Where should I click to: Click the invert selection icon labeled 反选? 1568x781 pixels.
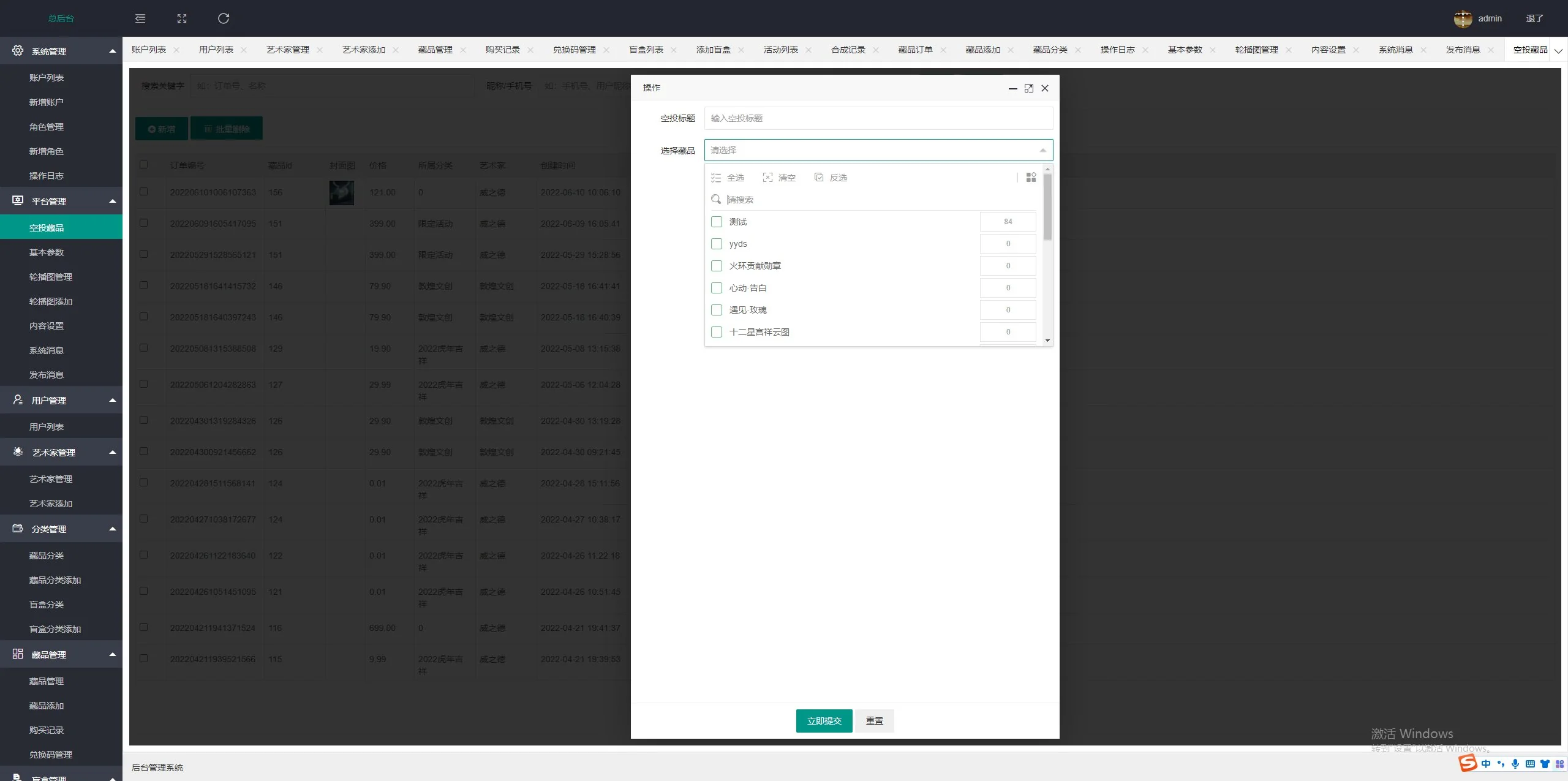[x=819, y=178]
